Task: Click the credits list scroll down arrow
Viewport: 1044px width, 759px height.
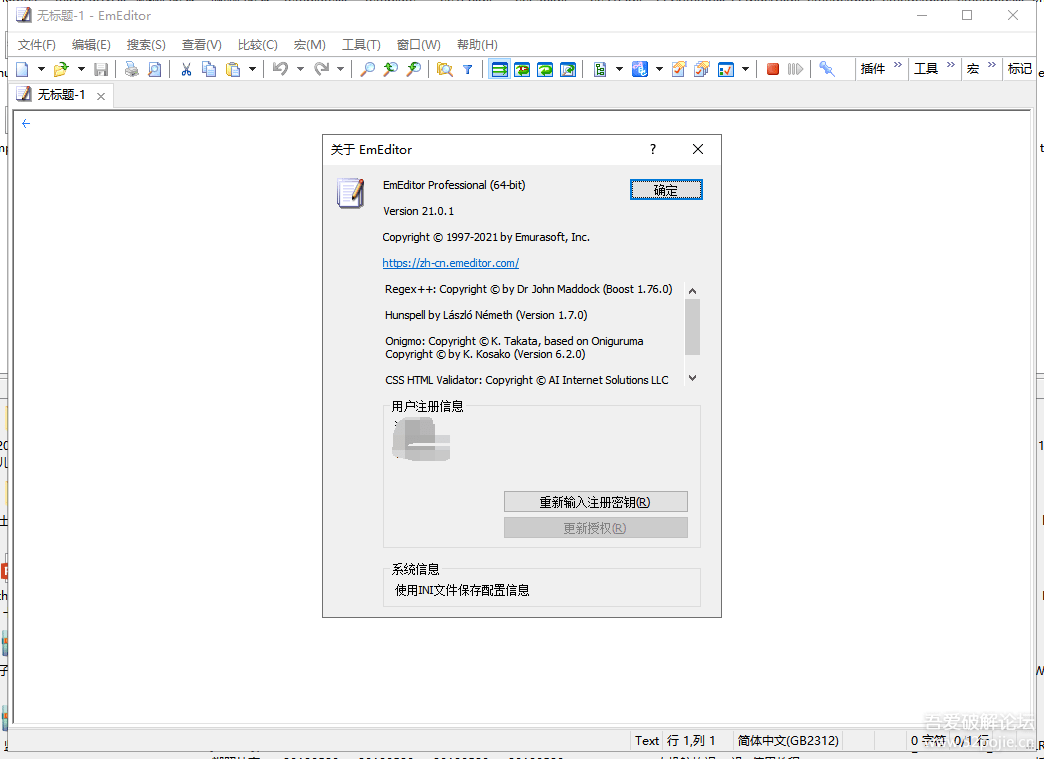Action: [x=692, y=378]
